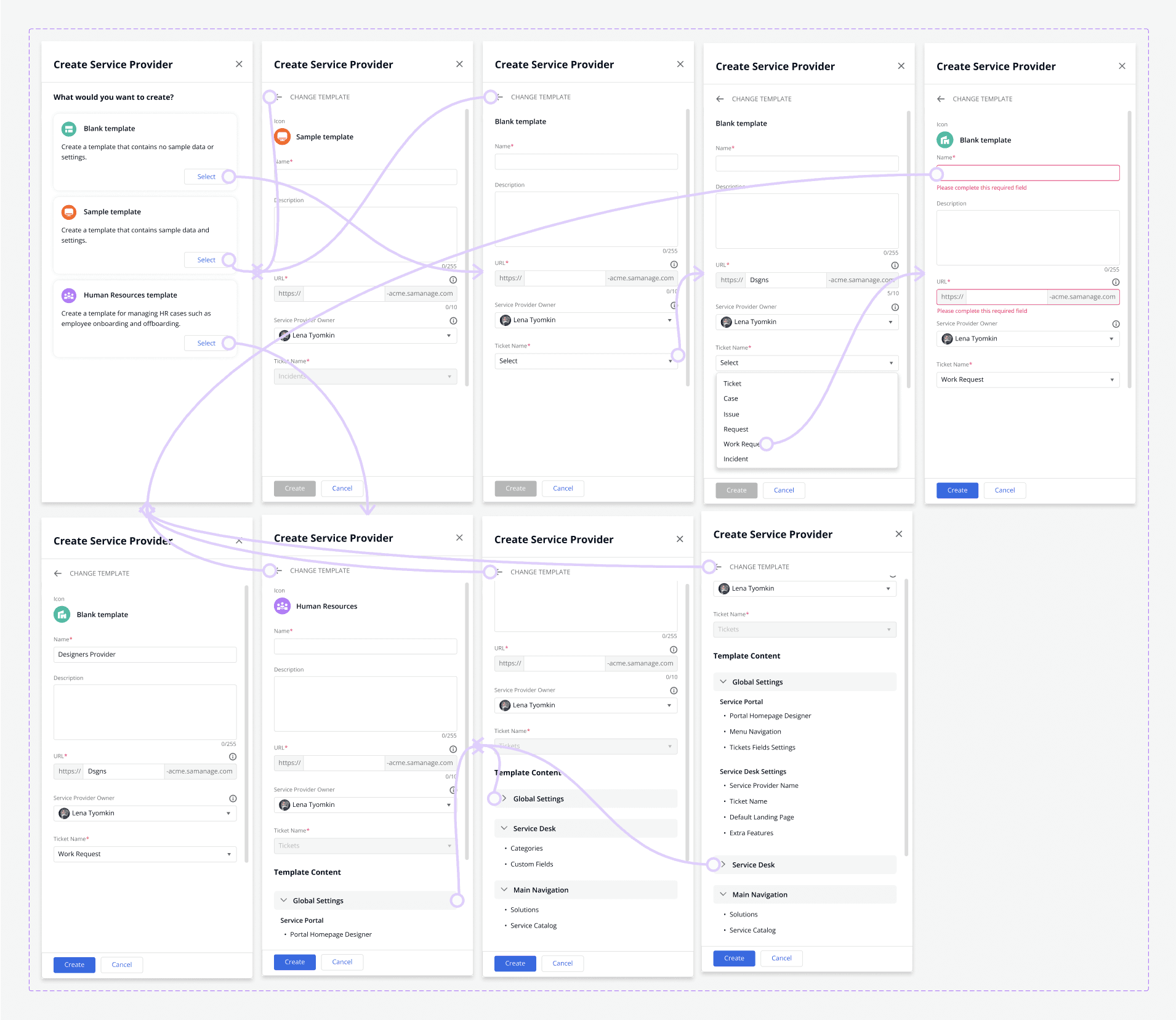
Task: Click the URL info icon in the Designers Provider form
Action: 233,756
